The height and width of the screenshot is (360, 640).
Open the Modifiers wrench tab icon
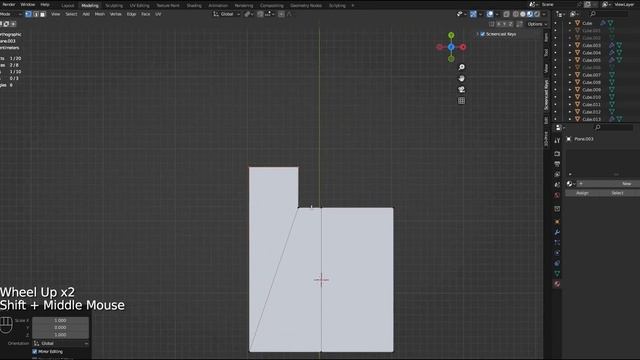(557, 232)
